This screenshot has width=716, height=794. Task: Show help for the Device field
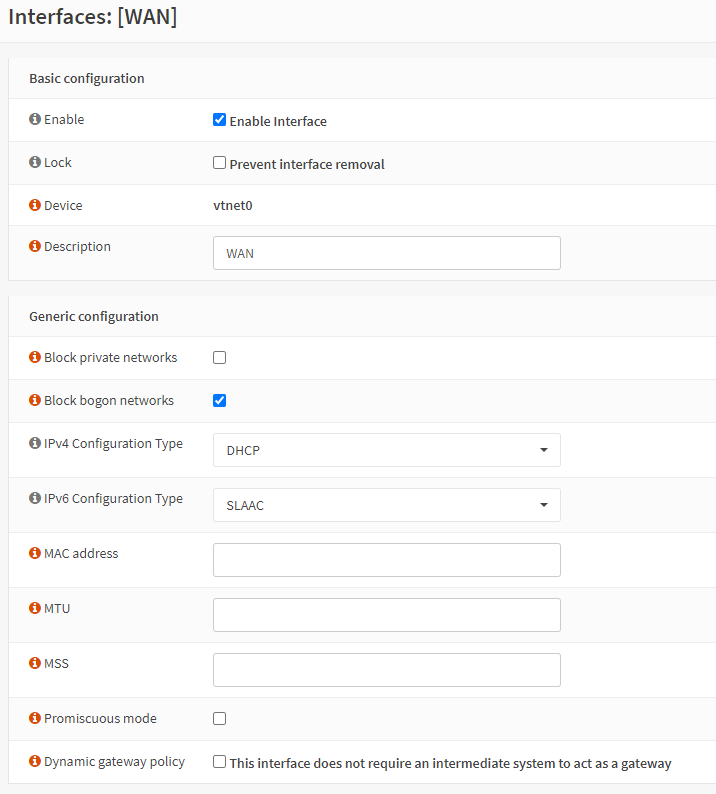[35, 206]
